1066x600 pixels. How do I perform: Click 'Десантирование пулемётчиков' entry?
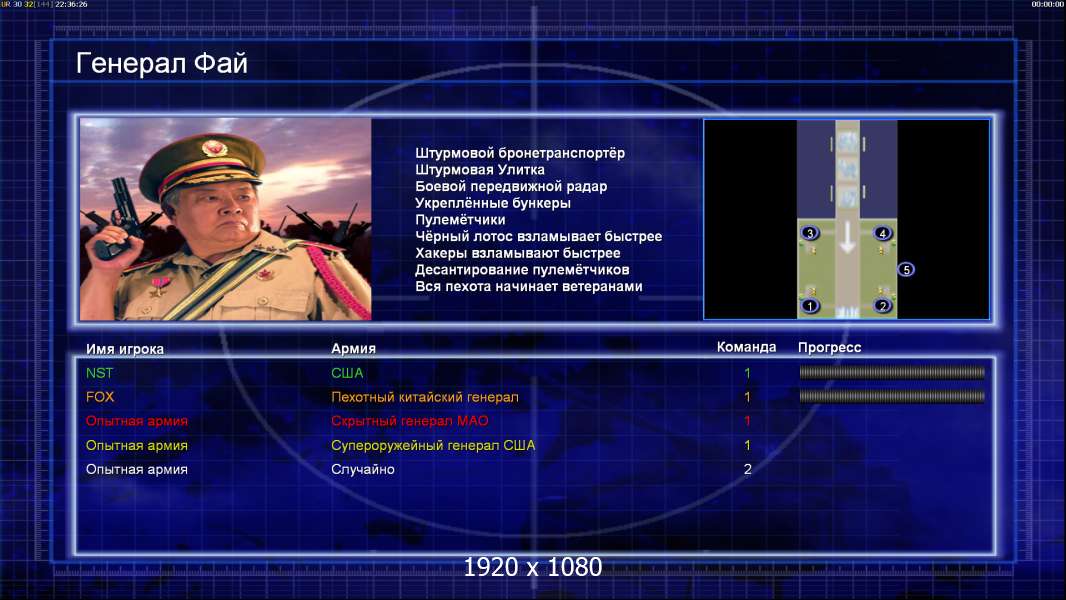point(522,270)
